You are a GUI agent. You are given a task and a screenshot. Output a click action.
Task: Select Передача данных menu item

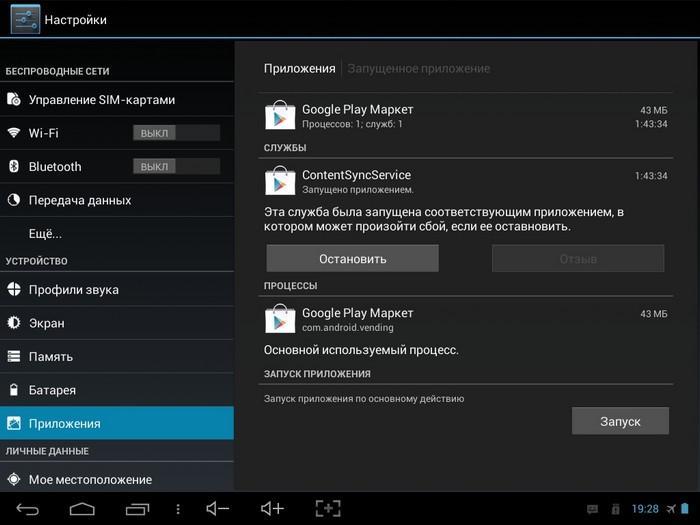click(x=117, y=200)
